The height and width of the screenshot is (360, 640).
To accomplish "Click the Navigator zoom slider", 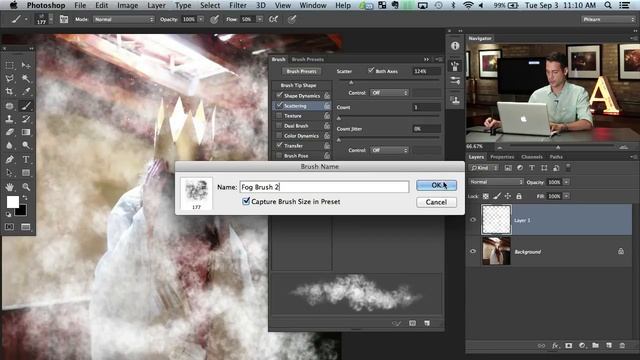I will coord(558,146).
